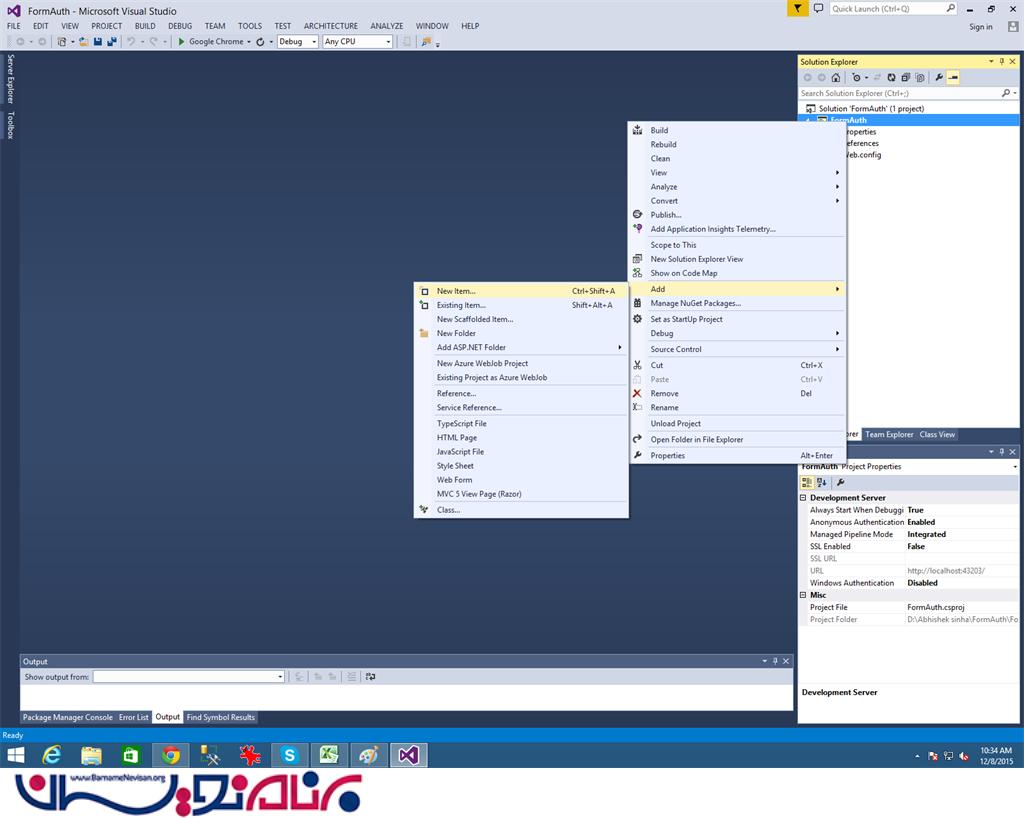Viewport: 1024px width, 818px height.
Task: Click the Quick Launch search box
Action: (893, 8)
